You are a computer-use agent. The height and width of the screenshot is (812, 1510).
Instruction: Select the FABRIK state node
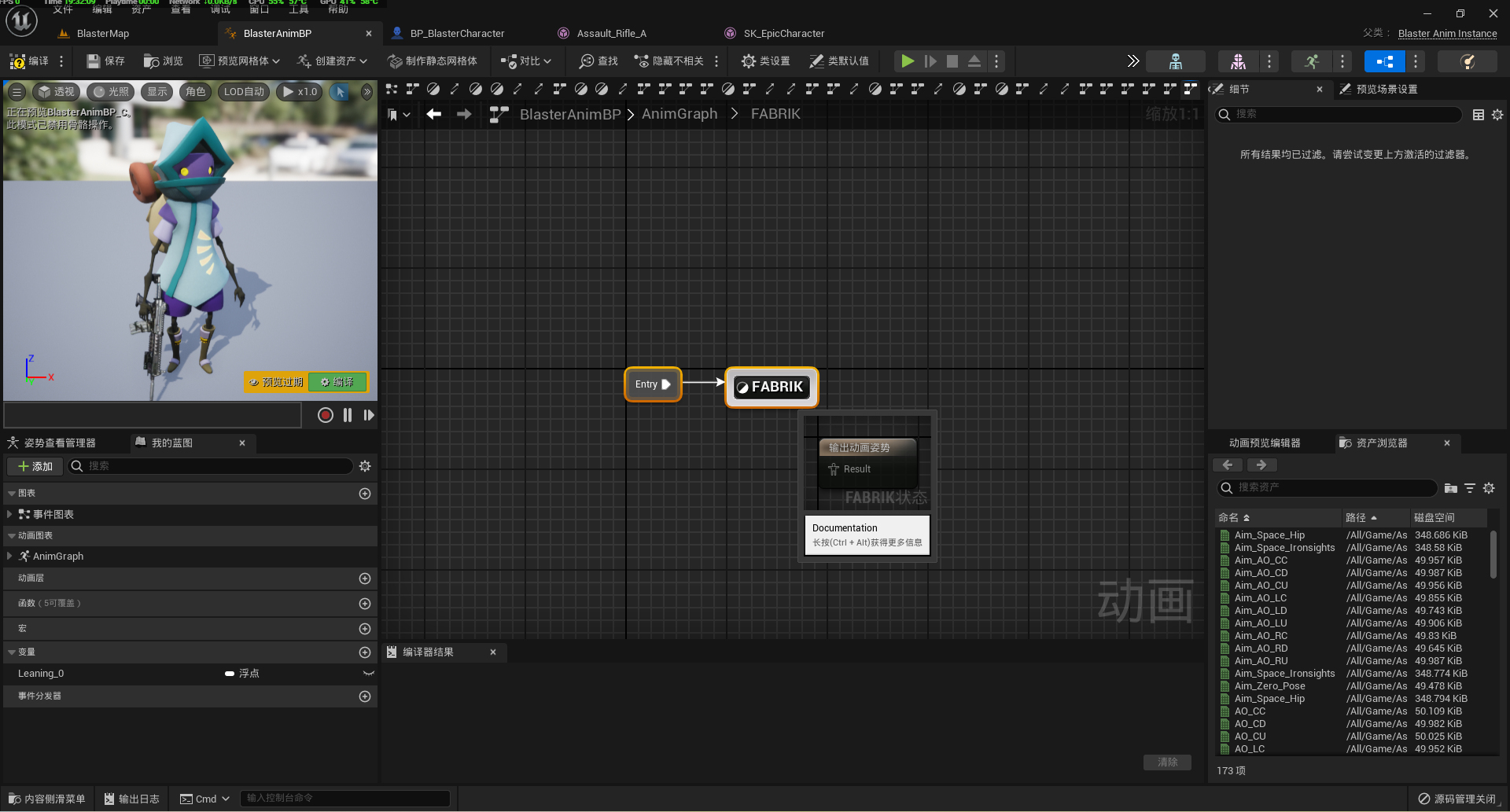772,387
